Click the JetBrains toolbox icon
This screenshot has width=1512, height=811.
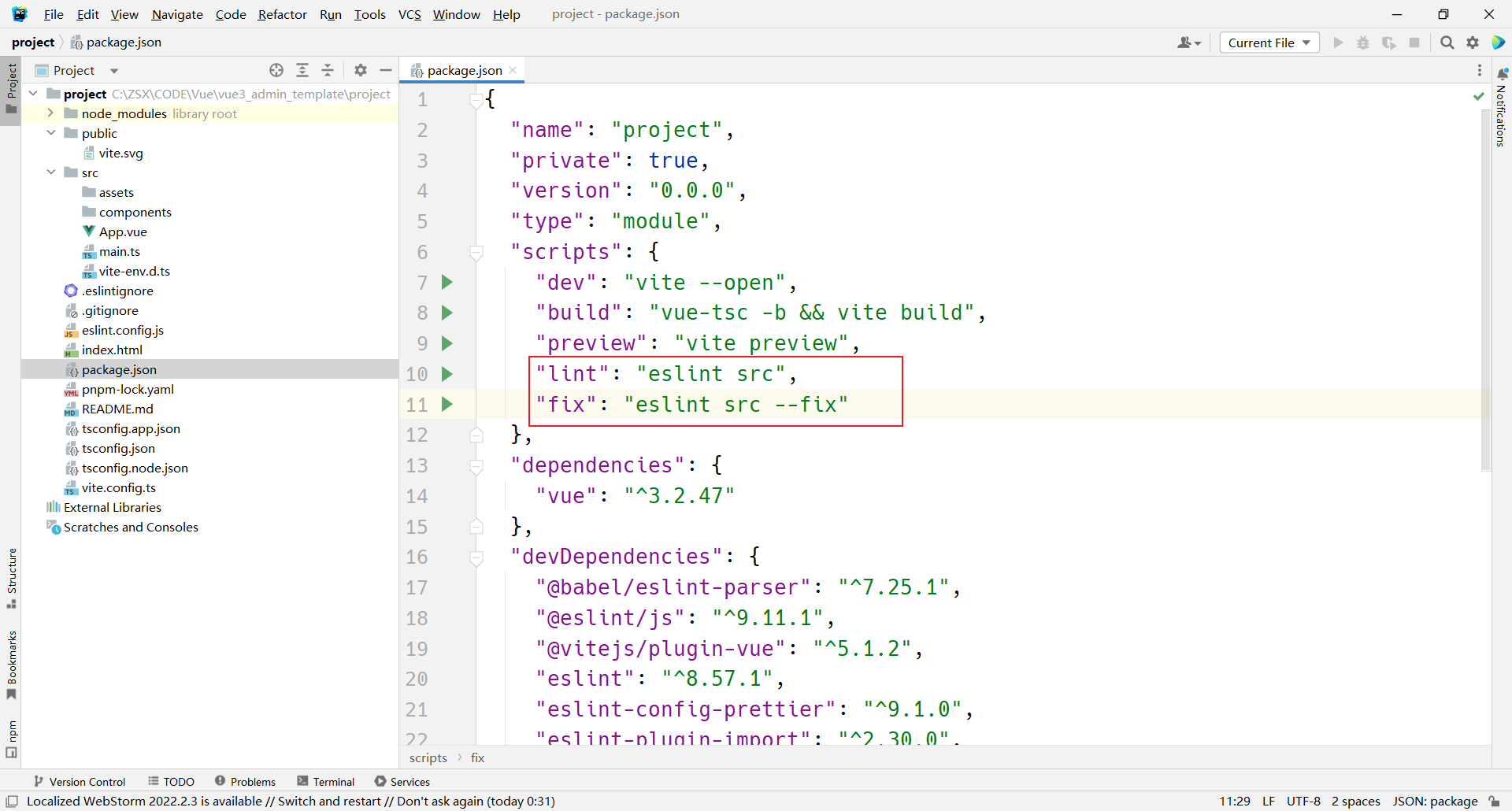coord(1499,43)
